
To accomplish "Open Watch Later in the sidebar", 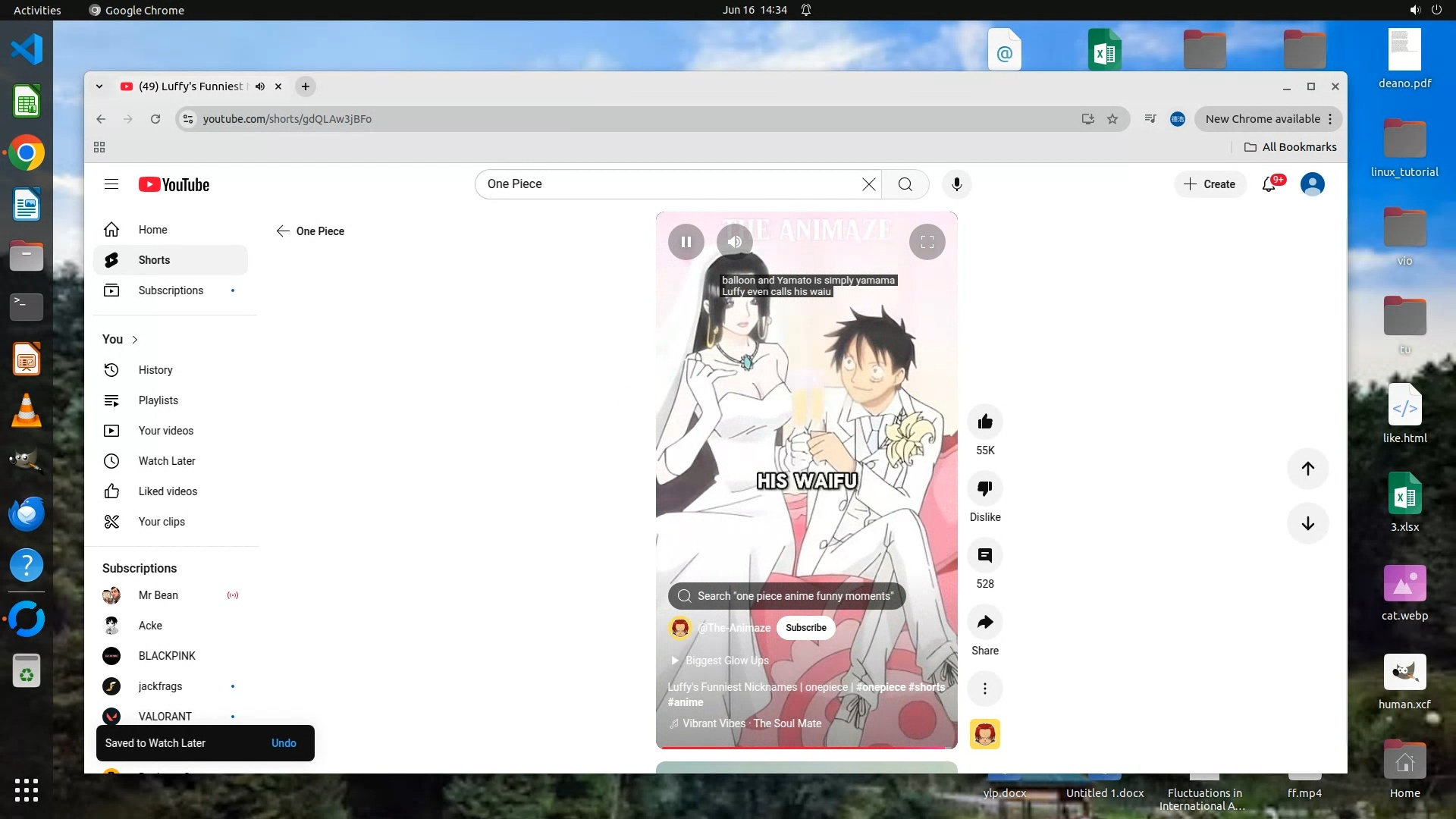I will [167, 461].
